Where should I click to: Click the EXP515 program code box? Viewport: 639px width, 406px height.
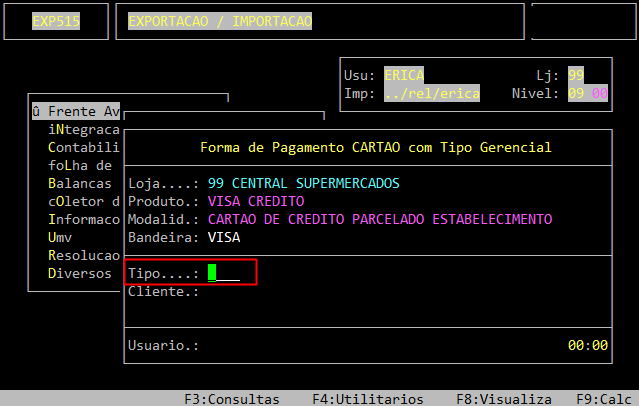tap(56, 21)
